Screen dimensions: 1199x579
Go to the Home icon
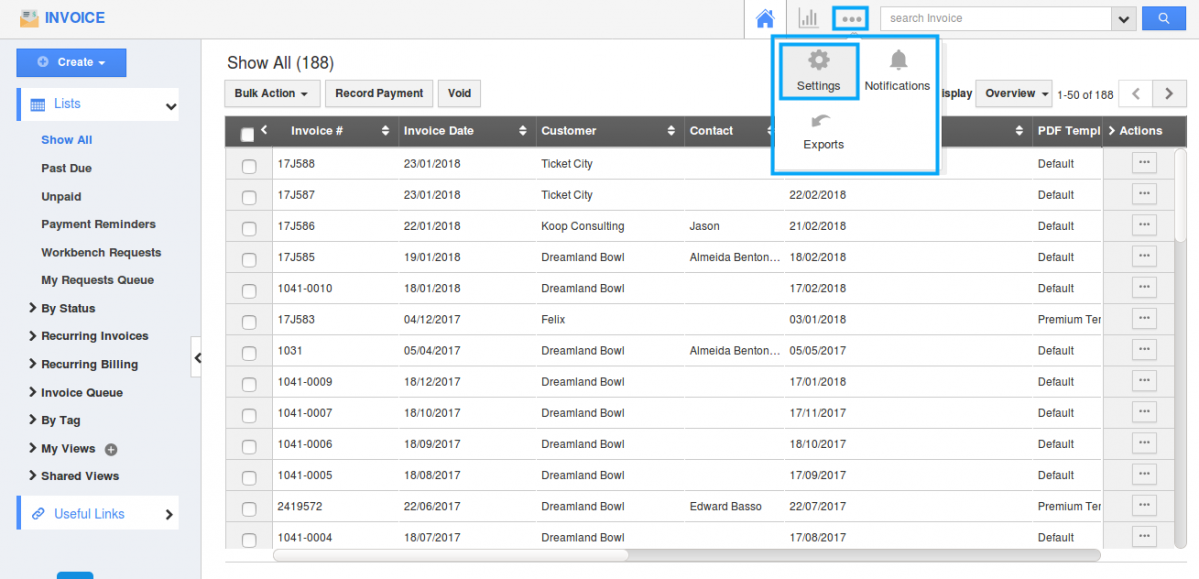[765, 19]
